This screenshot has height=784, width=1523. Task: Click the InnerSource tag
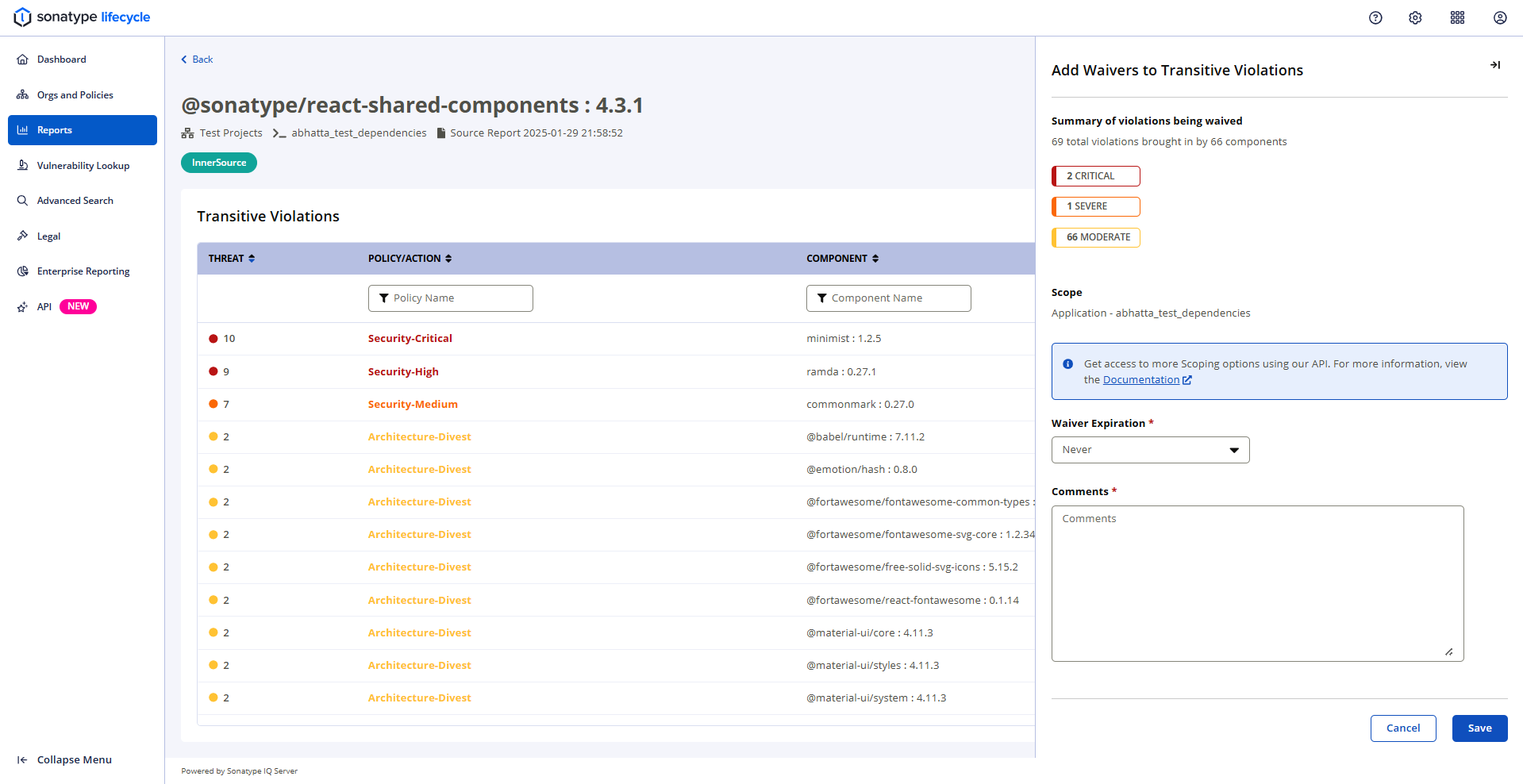(219, 163)
